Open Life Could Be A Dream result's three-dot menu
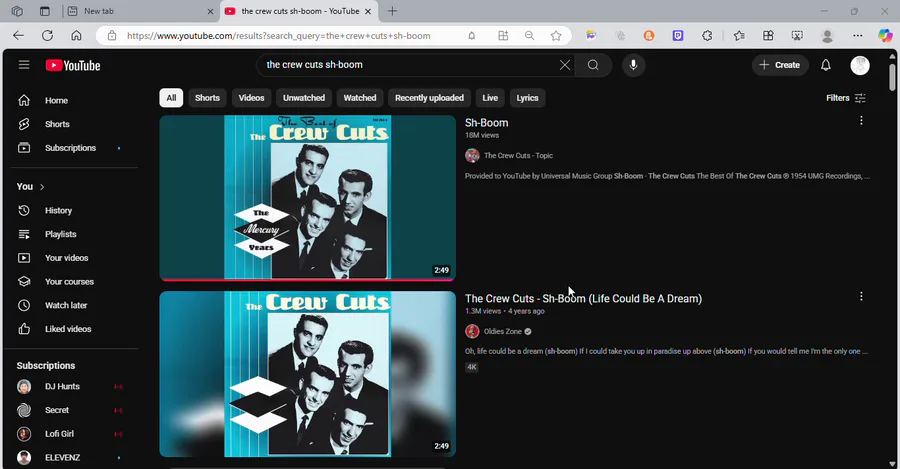Screen dimensions: 900x469 (861, 296)
